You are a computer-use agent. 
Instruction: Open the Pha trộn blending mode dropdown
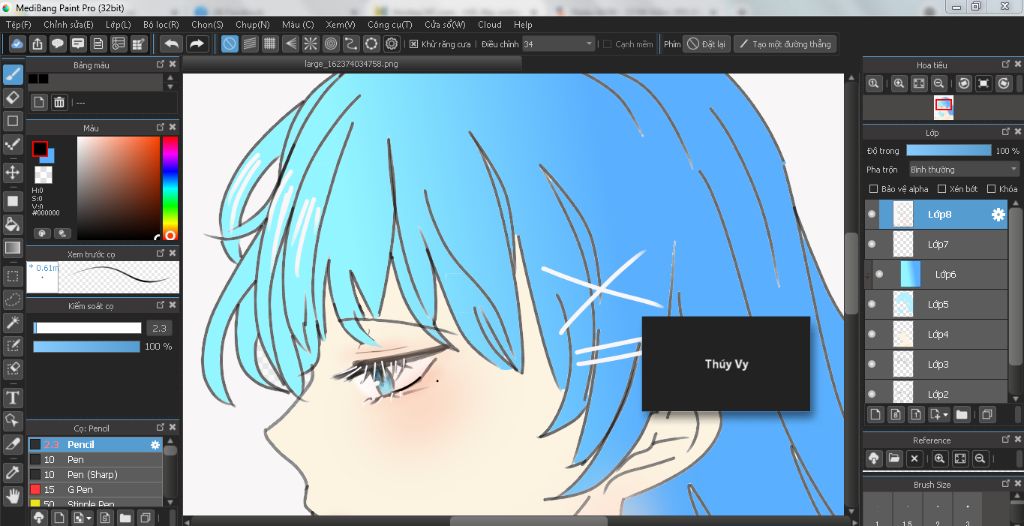point(963,169)
